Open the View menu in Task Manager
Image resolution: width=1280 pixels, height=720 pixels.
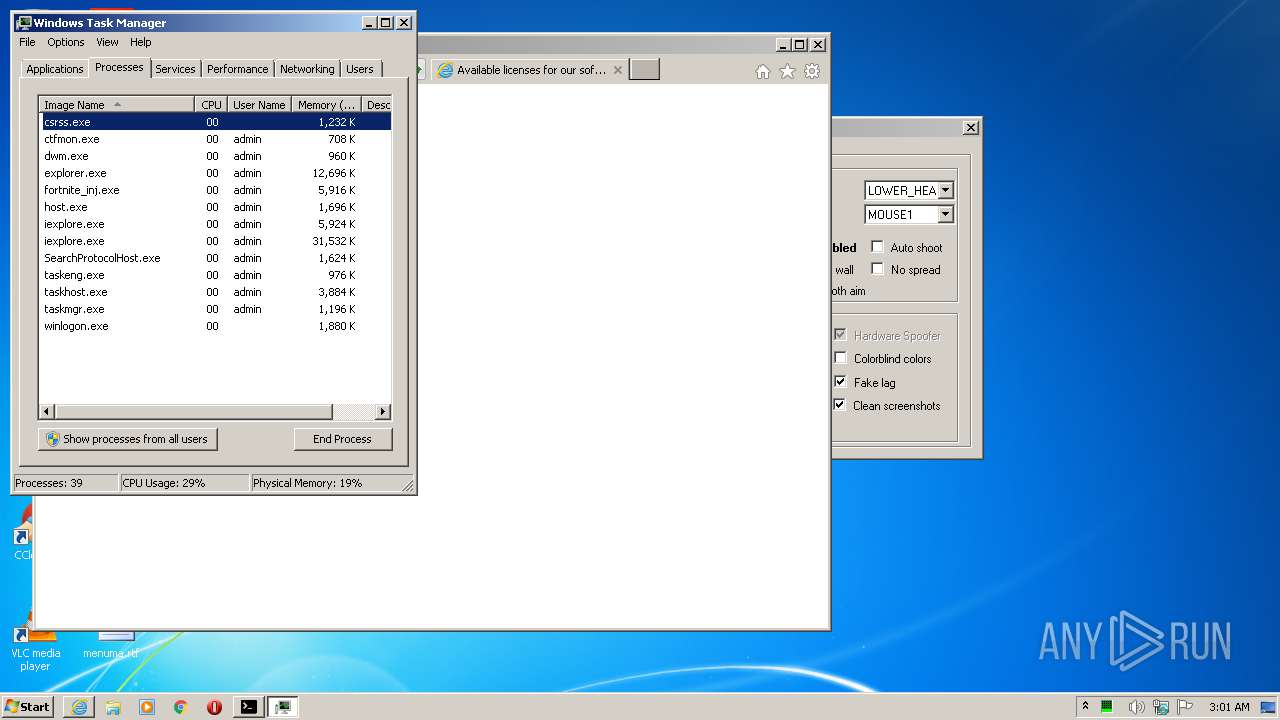(x=107, y=42)
